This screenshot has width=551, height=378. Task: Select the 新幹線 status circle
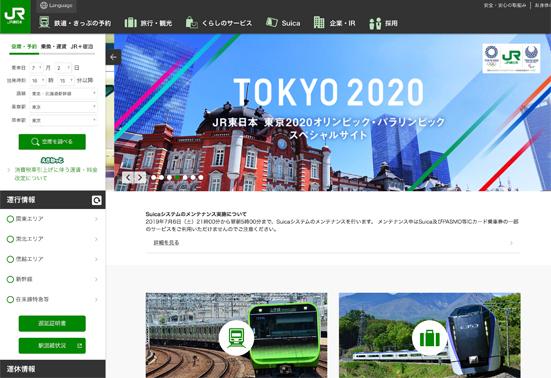(x=10, y=279)
